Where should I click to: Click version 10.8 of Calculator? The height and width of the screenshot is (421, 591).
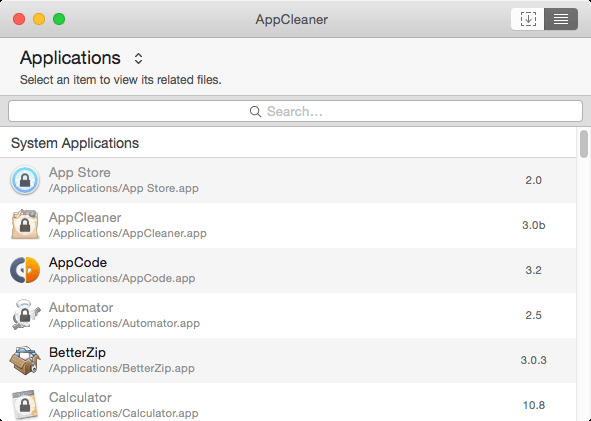534,405
